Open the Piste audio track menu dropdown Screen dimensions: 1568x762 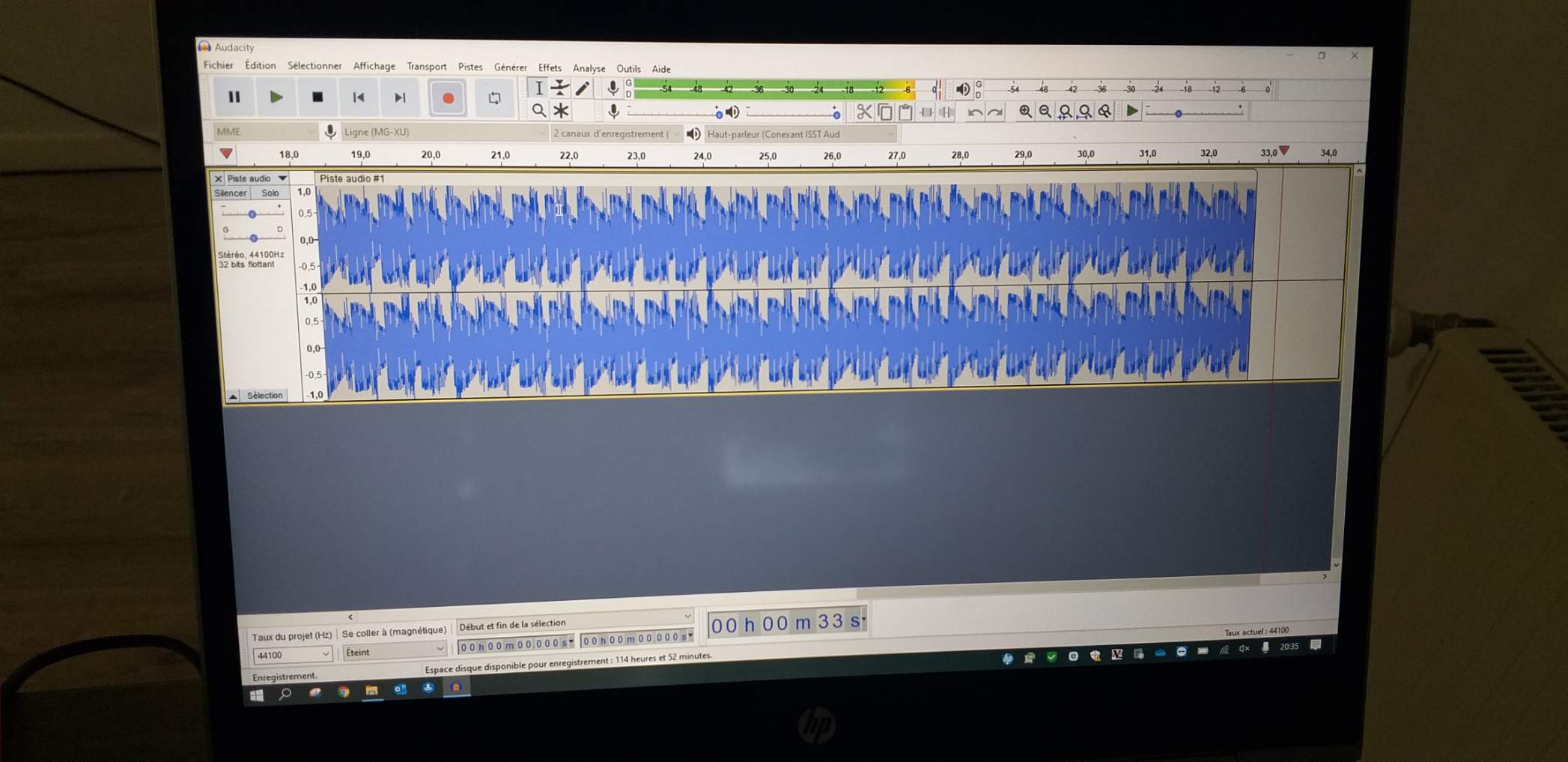(257, 178)
